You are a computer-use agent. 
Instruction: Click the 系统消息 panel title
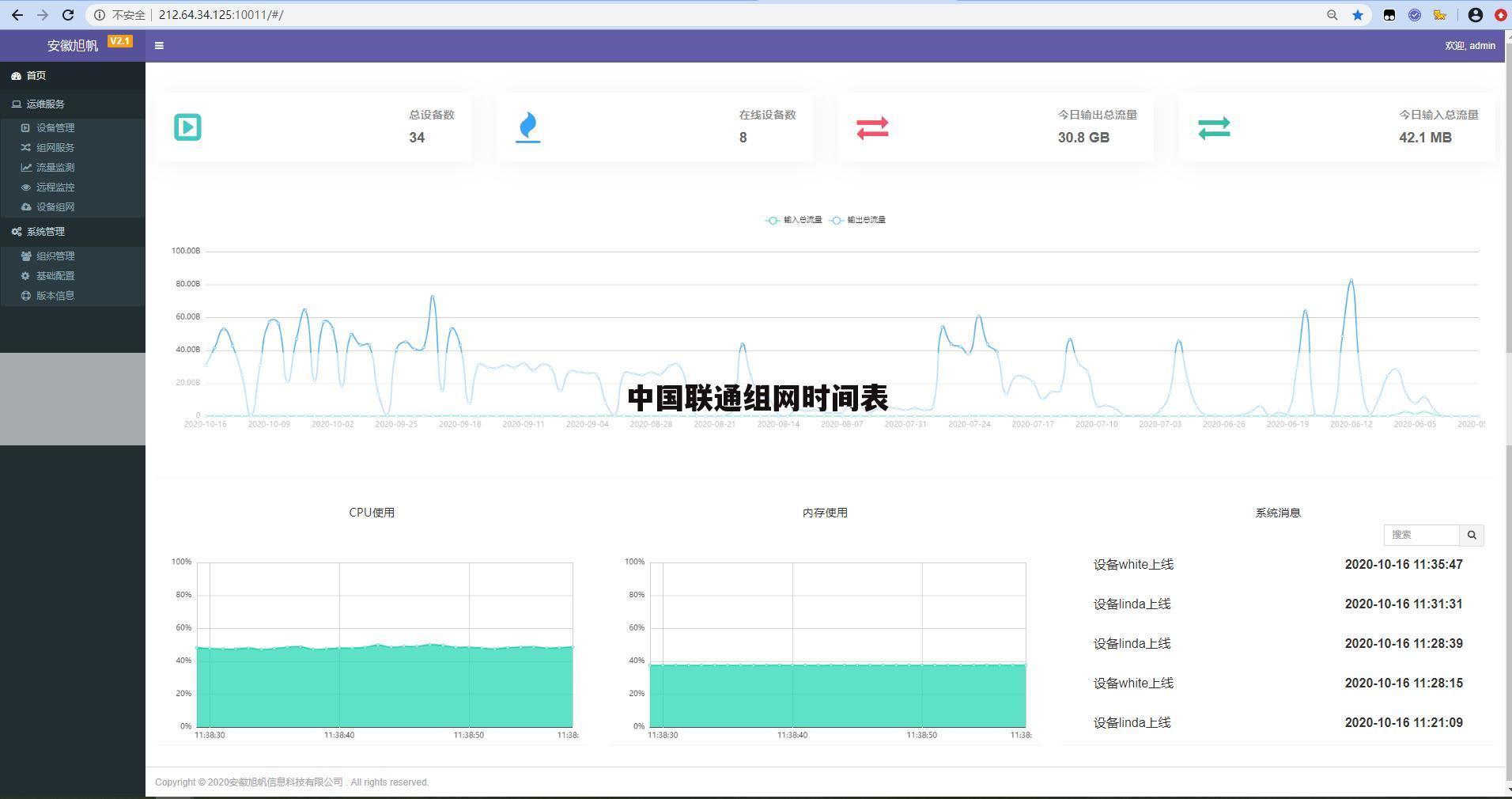click(1278, 513)
